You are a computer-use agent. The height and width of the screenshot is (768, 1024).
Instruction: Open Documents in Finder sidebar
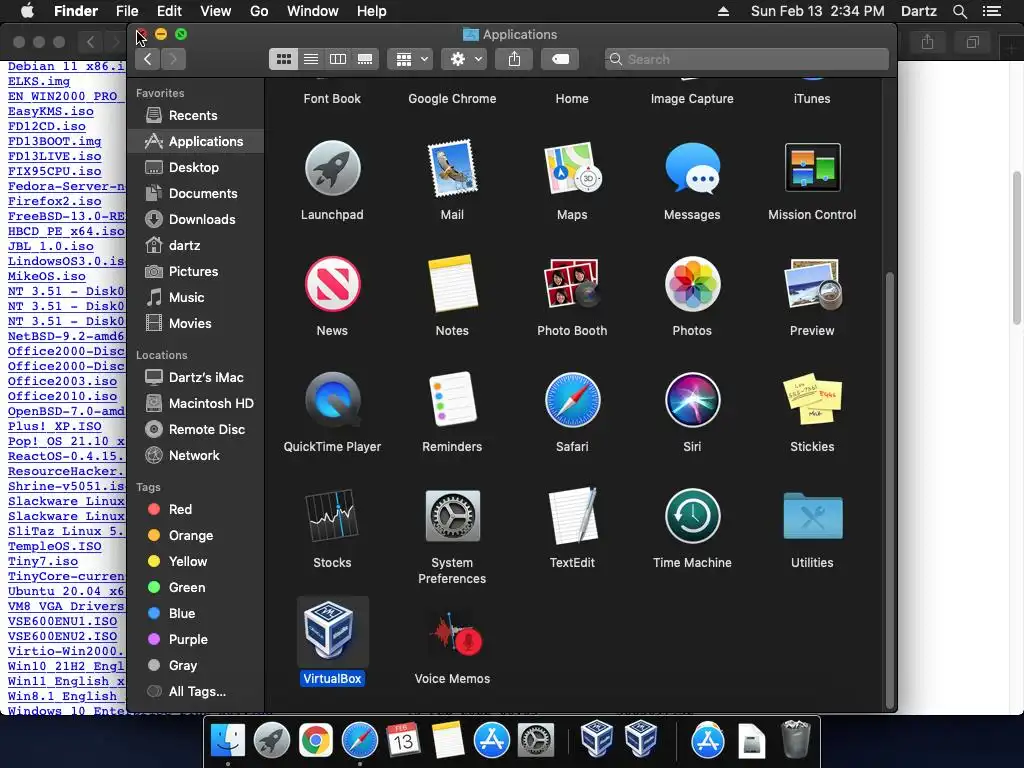pyautogui.click(x=196, y=194)
